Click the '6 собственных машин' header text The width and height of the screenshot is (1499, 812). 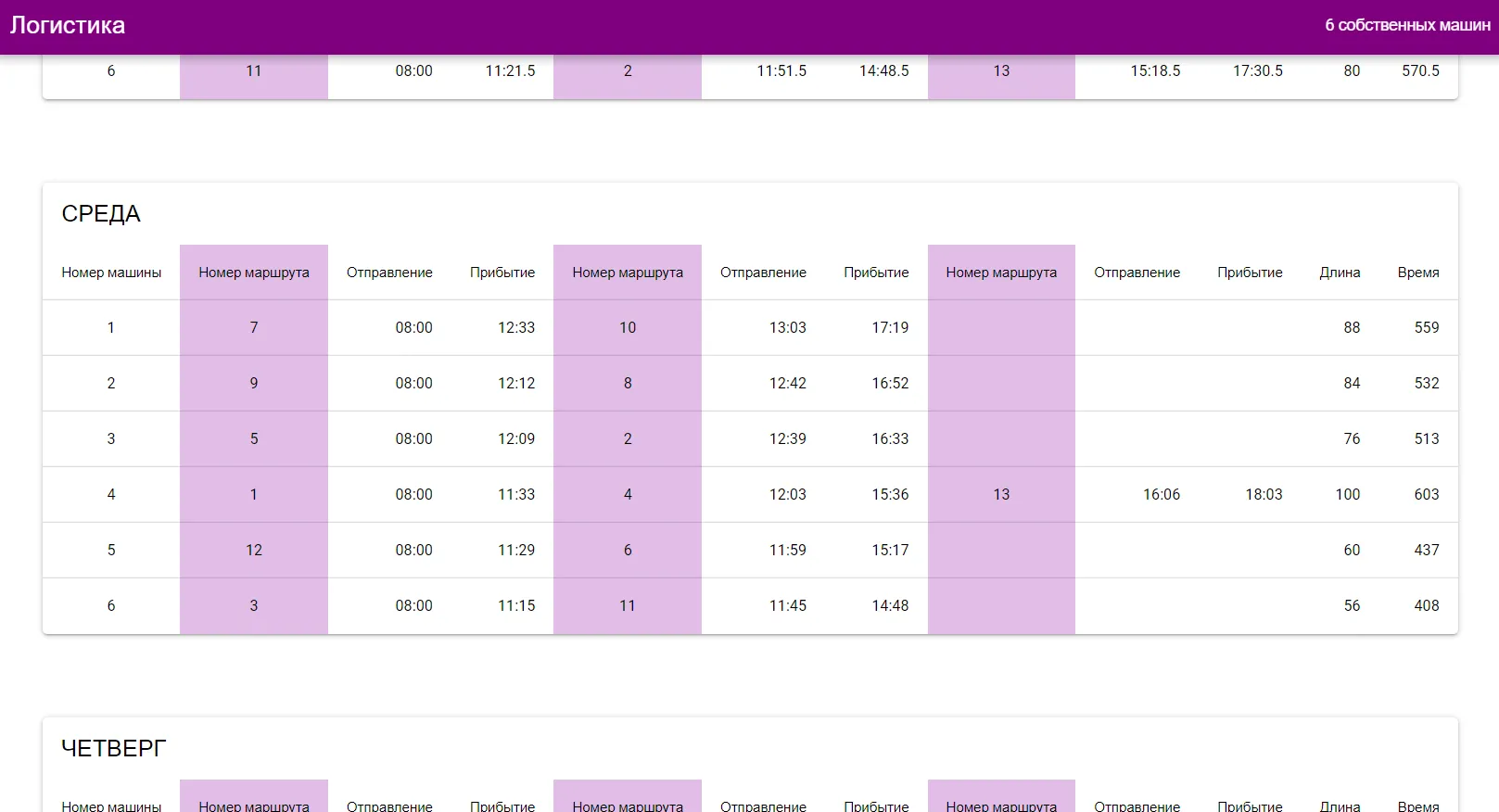click(1406, 26)
